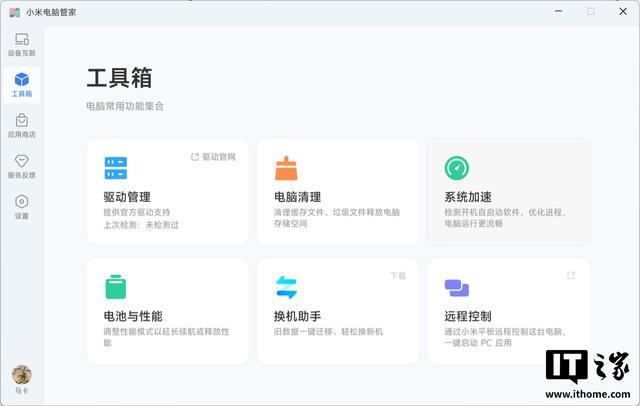Click the user avatar 马卡

tap(22, 375)
